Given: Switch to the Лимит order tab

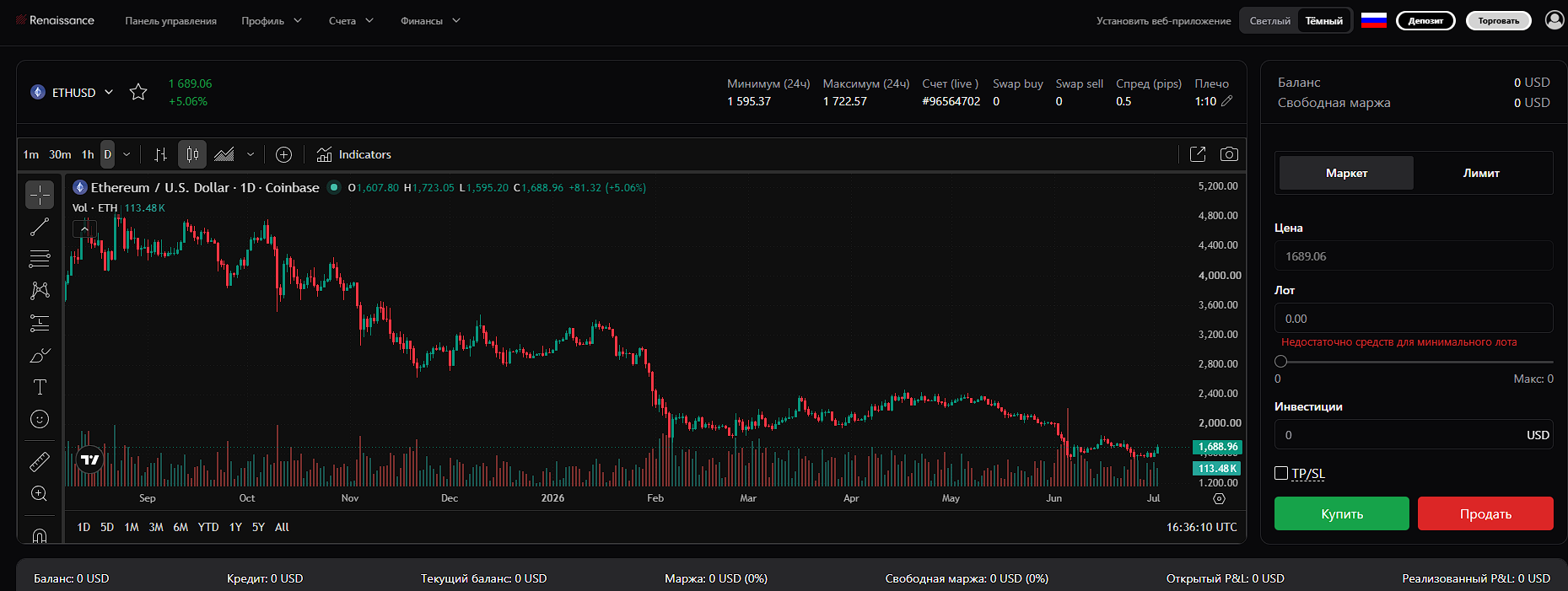Looking at the screenshot, I should pos(1481,173).
